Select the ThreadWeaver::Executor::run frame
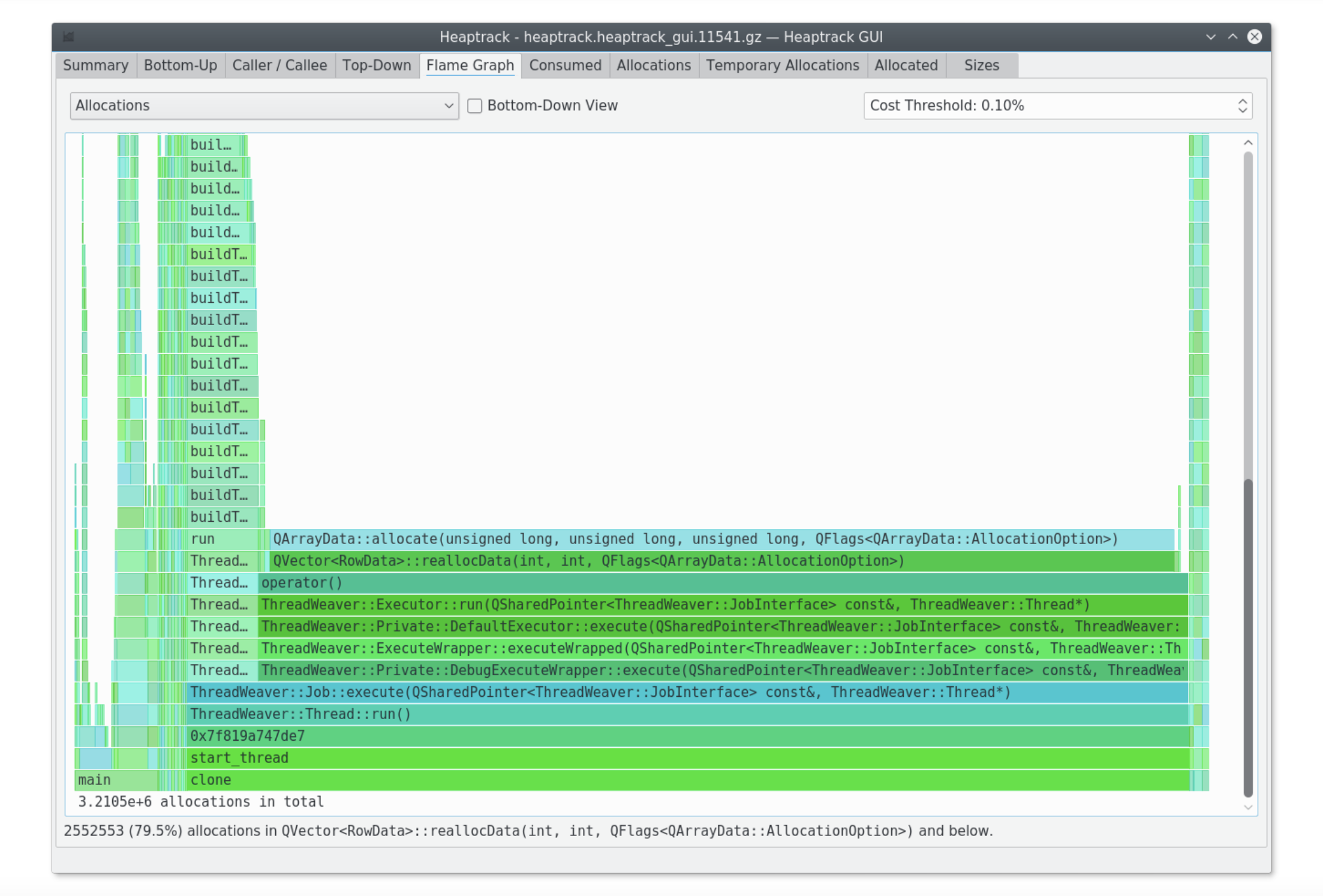This screenshot has height=896, width=1323. [723, 605]
